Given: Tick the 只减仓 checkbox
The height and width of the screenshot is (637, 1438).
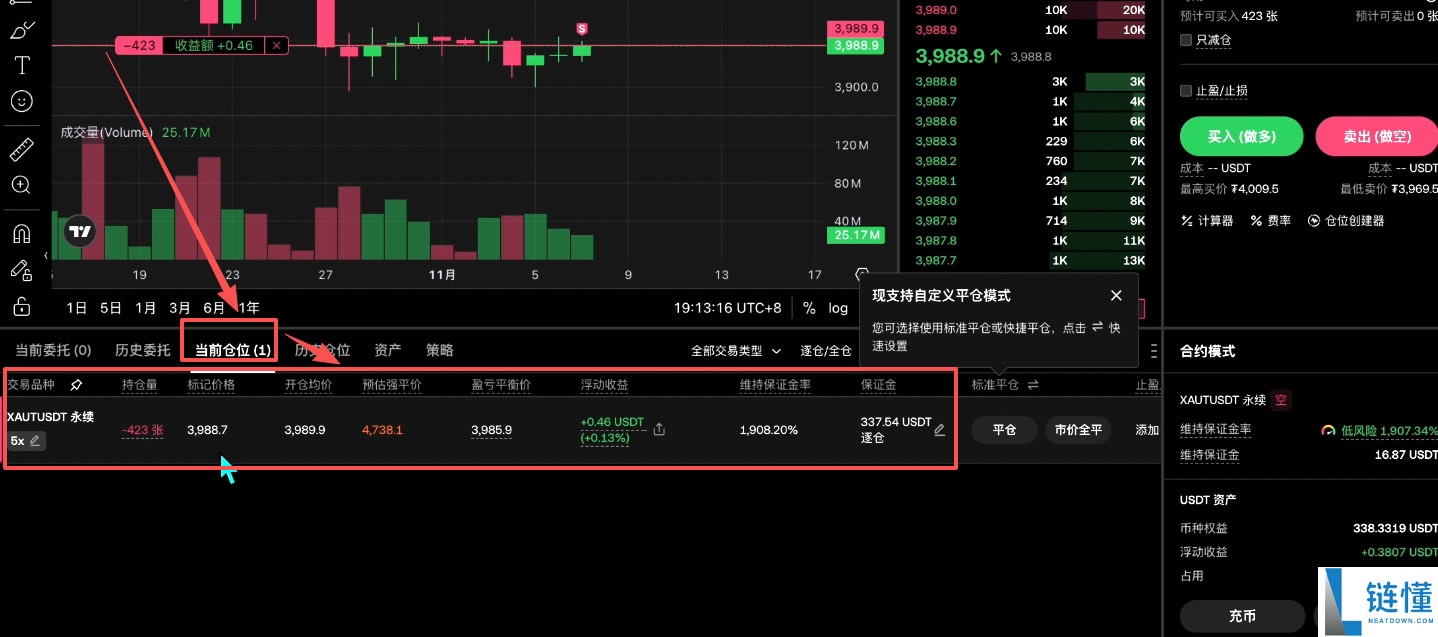Looking at the screenshot, I should [x=1188, y=40].
